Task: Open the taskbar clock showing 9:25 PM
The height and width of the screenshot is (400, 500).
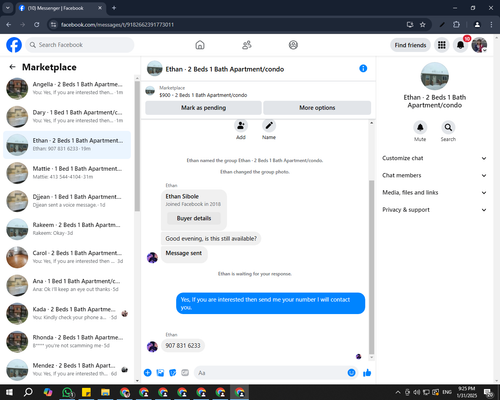Action: pyautogui.click(x=467, y=392)
